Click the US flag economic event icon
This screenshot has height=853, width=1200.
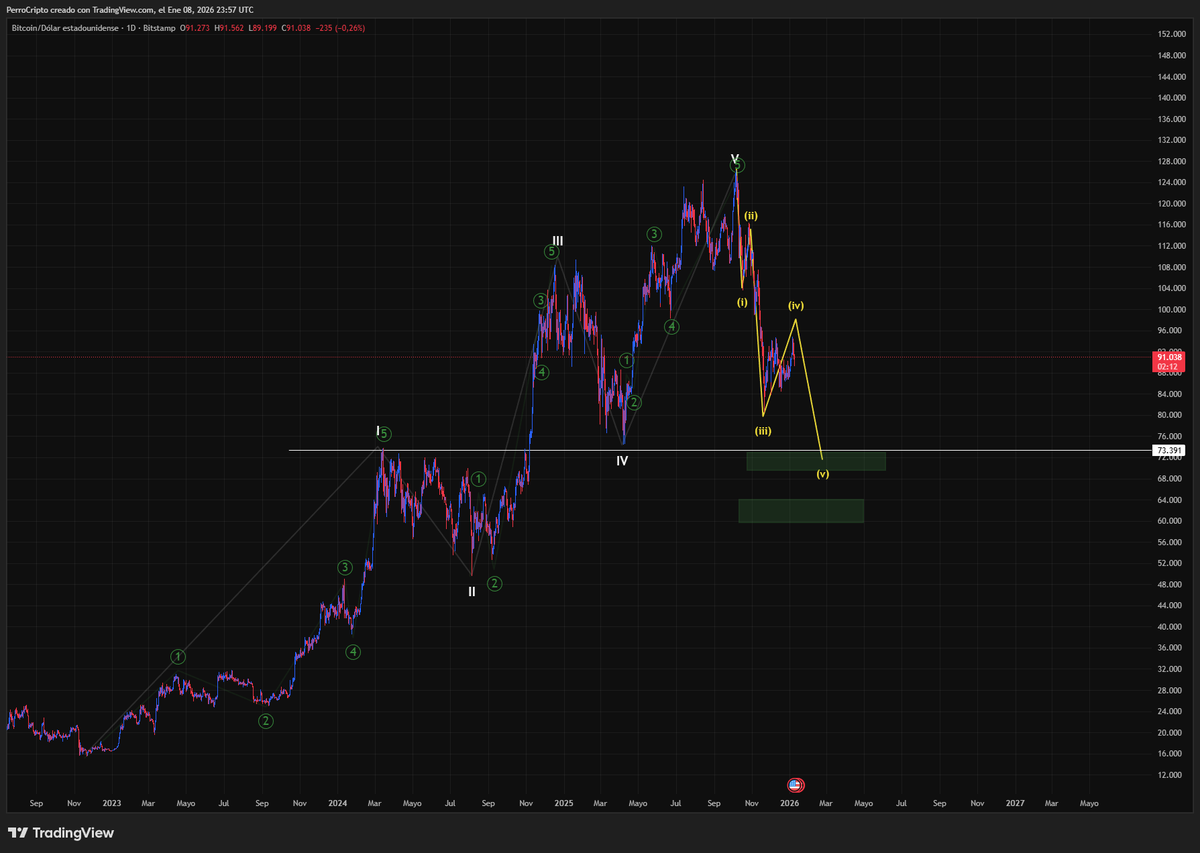(796, 785)
